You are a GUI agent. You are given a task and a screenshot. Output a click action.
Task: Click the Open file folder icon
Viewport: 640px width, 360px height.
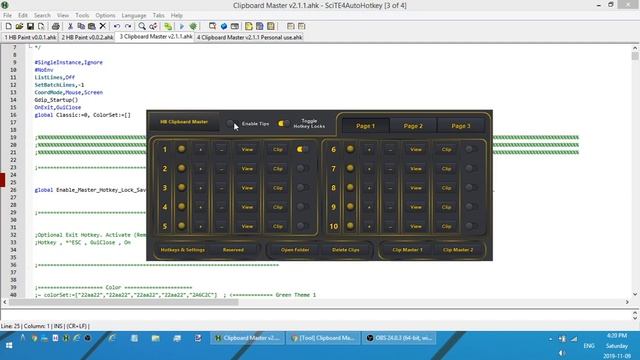[x=19, y=26]
